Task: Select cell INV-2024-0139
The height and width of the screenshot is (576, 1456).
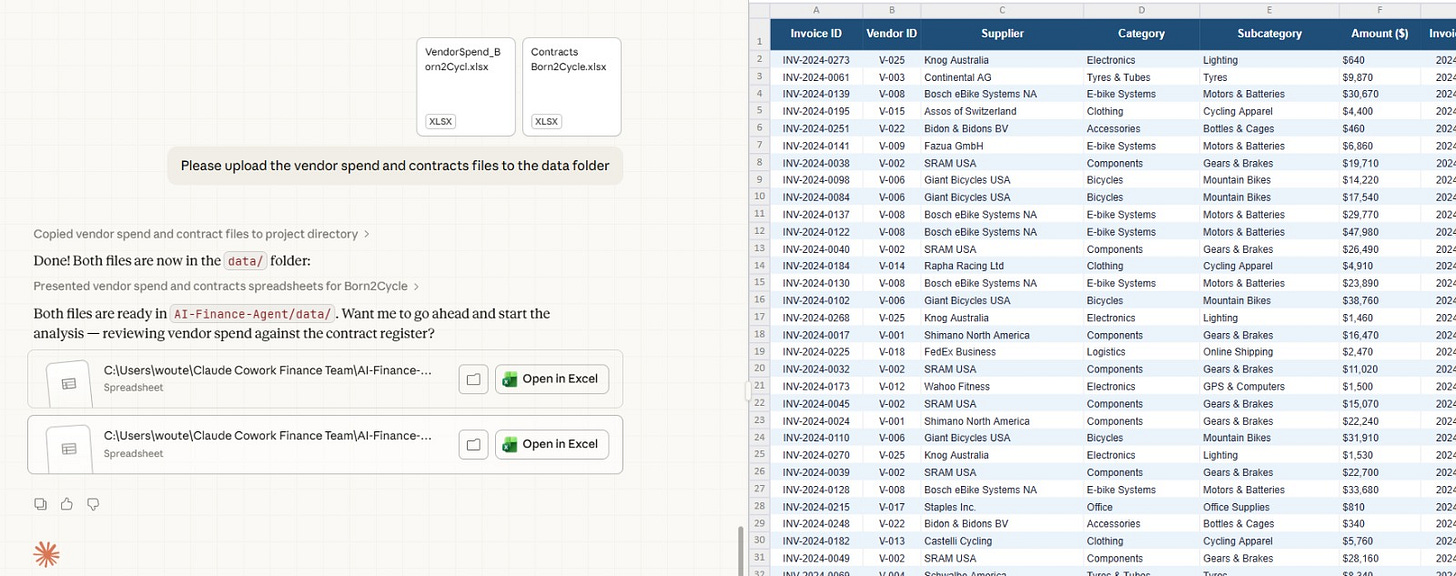Action: [x=816, y=94]
